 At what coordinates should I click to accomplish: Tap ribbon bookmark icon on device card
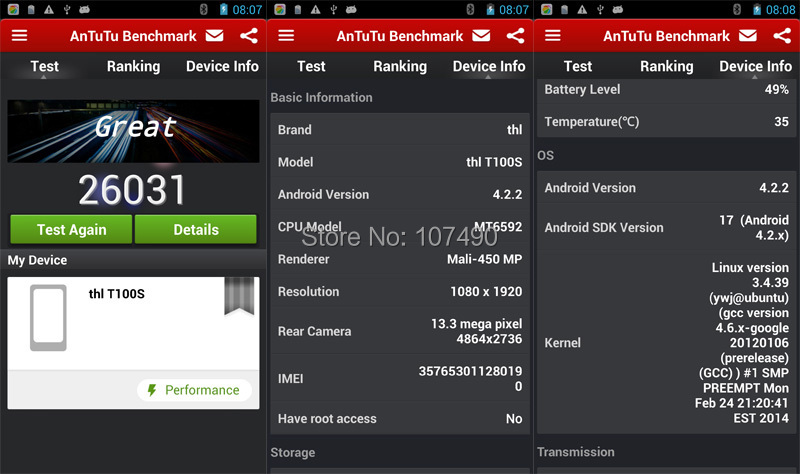(239, 296)
